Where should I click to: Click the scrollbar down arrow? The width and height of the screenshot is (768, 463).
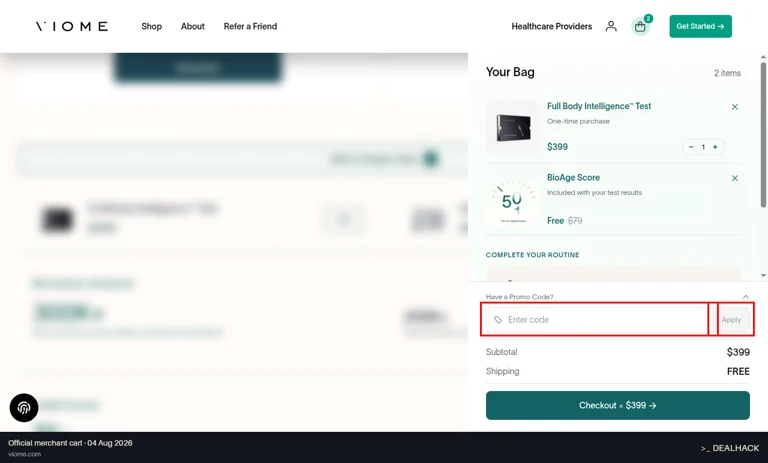pos(763,275)
